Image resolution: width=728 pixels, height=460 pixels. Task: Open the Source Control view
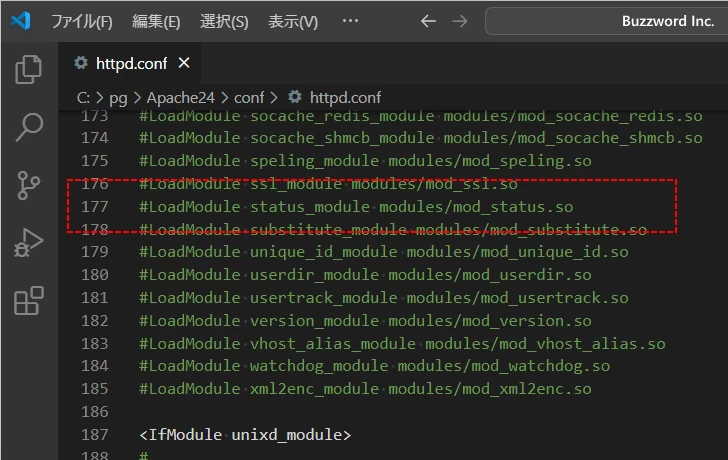point(28,185)
